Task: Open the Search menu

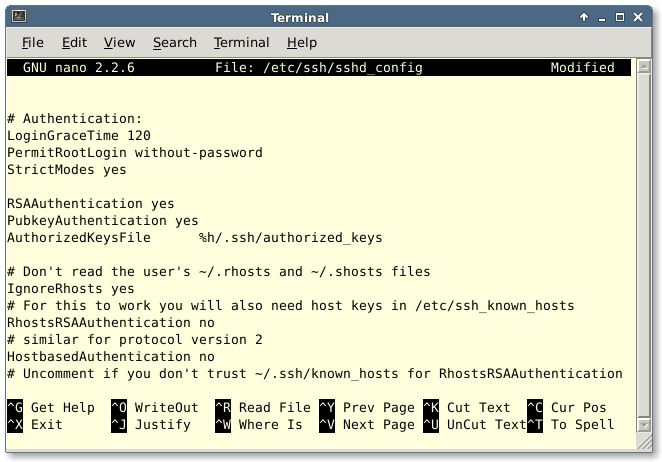Action: [174, 42]
